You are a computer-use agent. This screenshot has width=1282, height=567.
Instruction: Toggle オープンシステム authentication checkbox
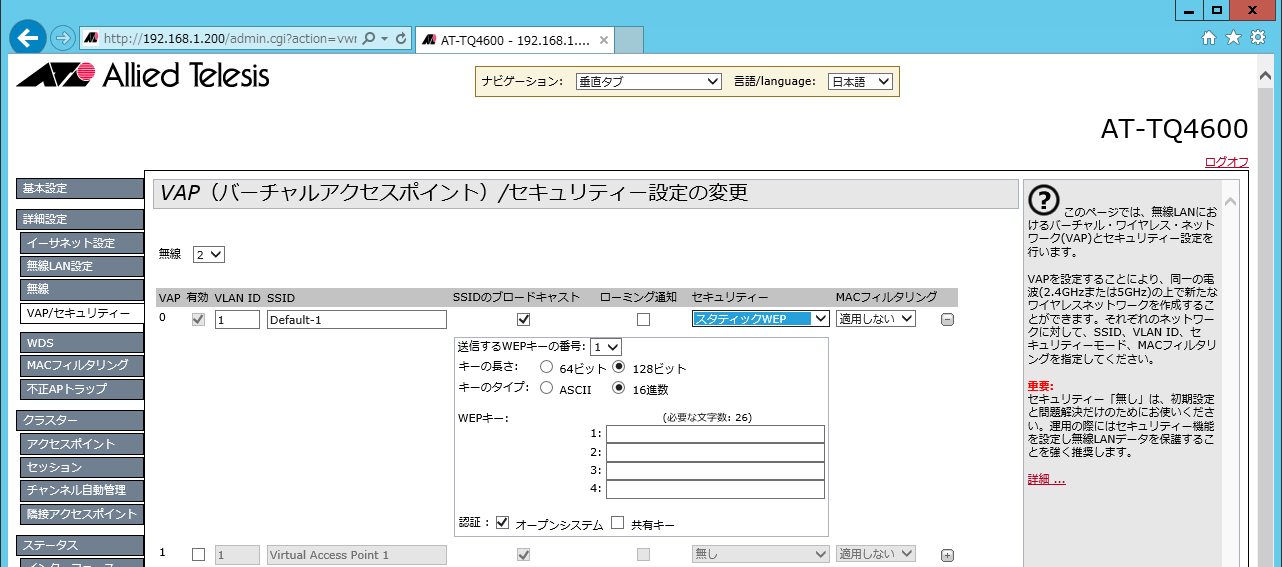point(502,523)
